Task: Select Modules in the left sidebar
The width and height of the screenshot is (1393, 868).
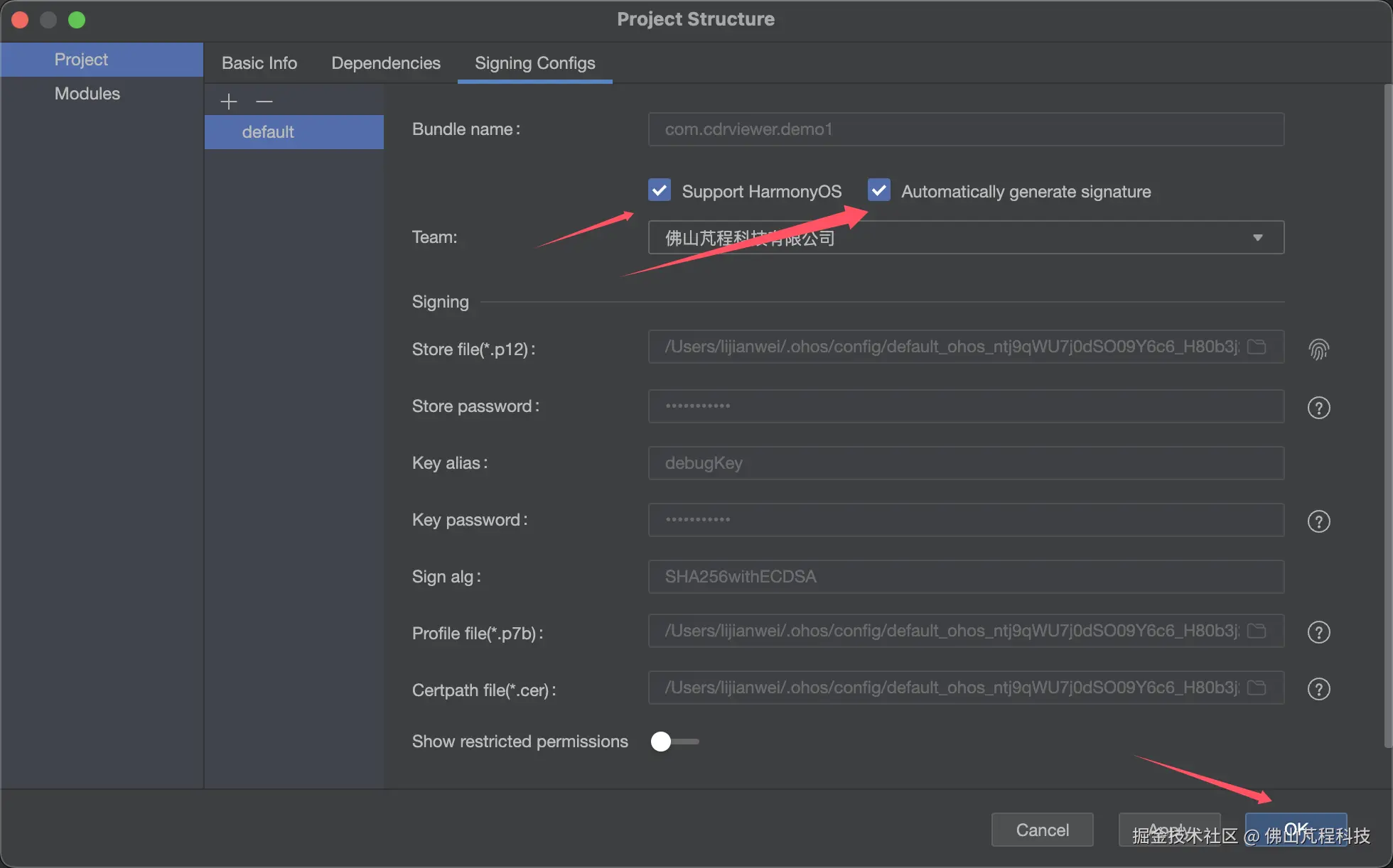Action: [87, 94]
